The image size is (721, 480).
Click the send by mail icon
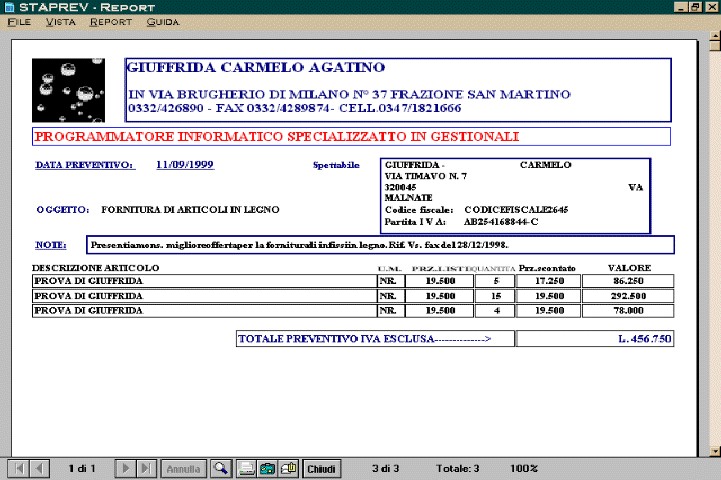pos(289,468)
